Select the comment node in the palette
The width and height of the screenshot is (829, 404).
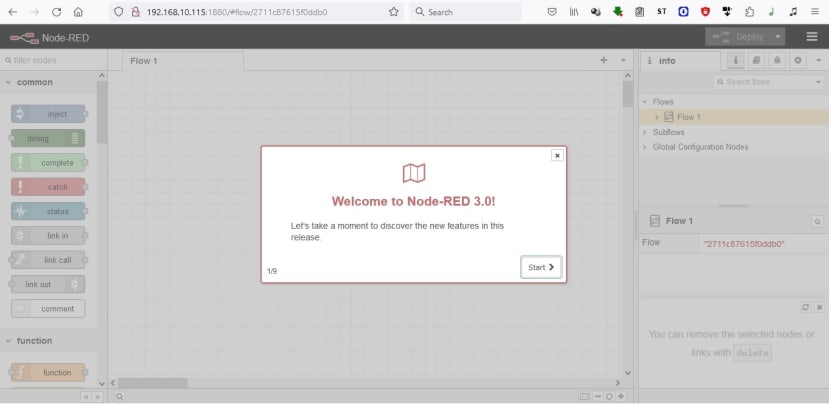click(x=48, y=308)
